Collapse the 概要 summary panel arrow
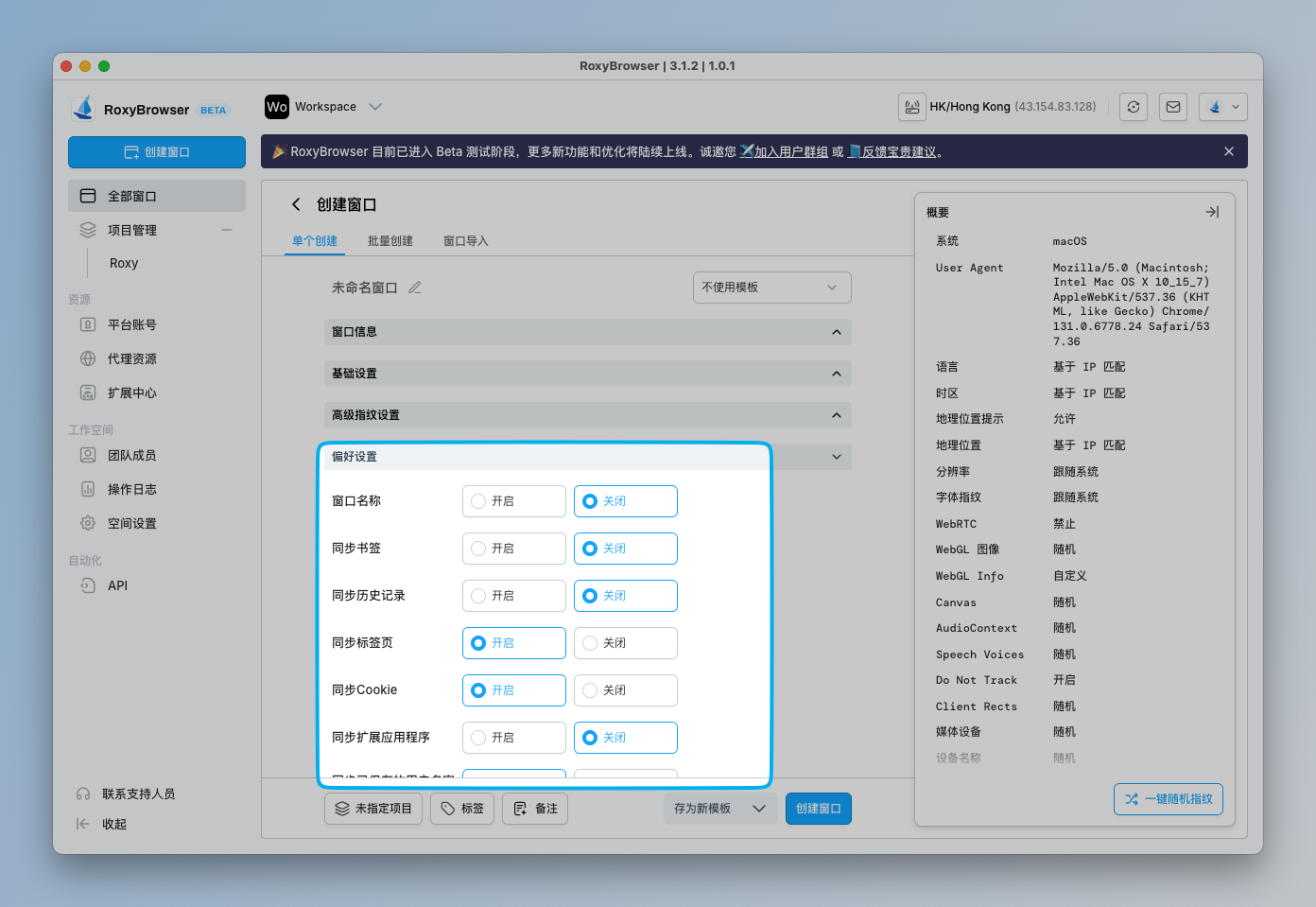 [1212, 212]
